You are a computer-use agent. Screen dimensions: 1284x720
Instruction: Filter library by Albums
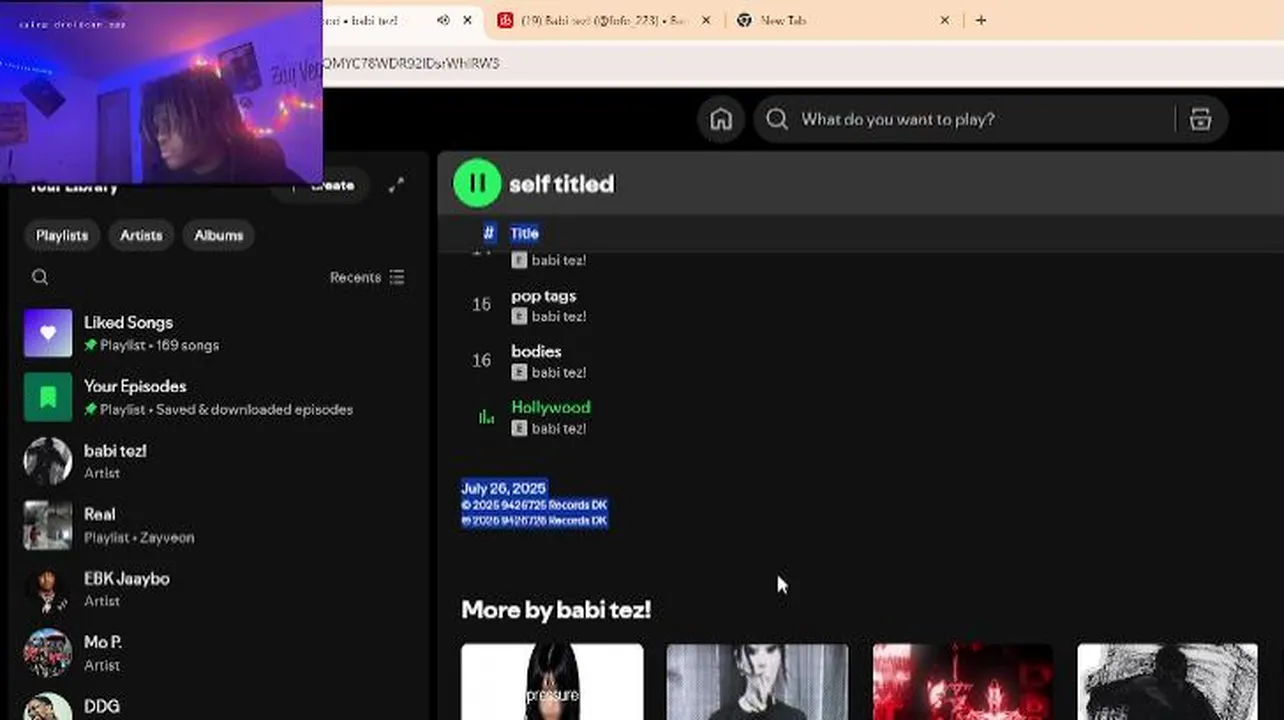point(219,235)
